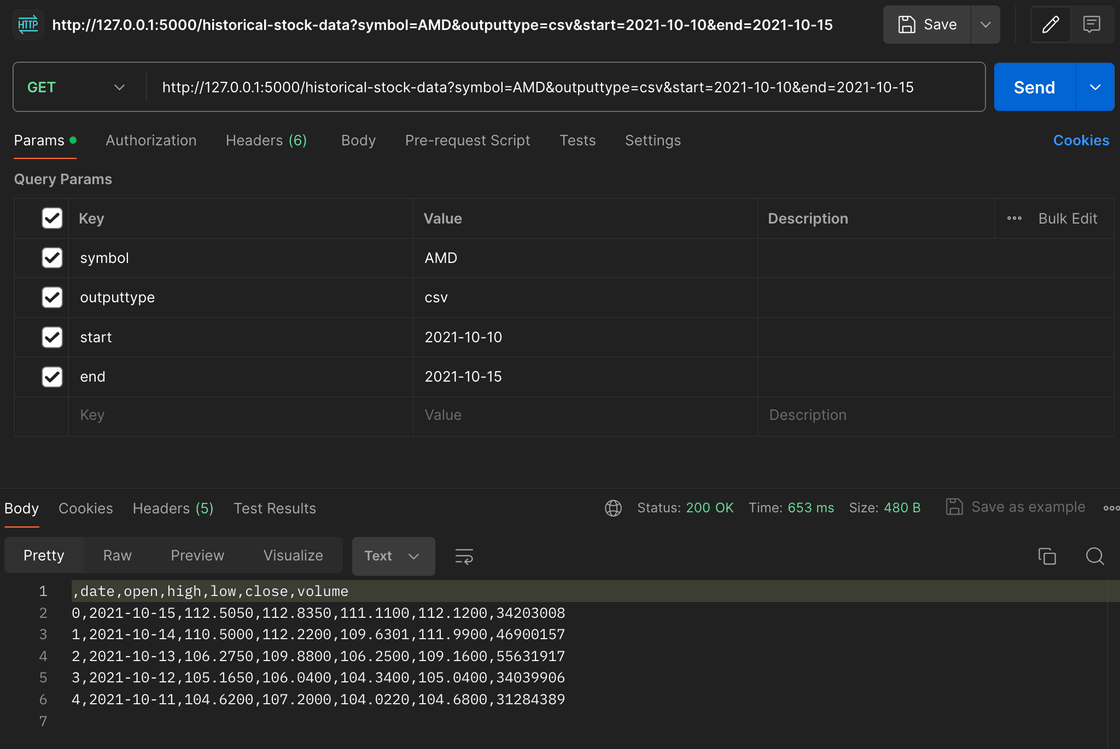Open the Text format dropdown

click(x=392, y=556)
